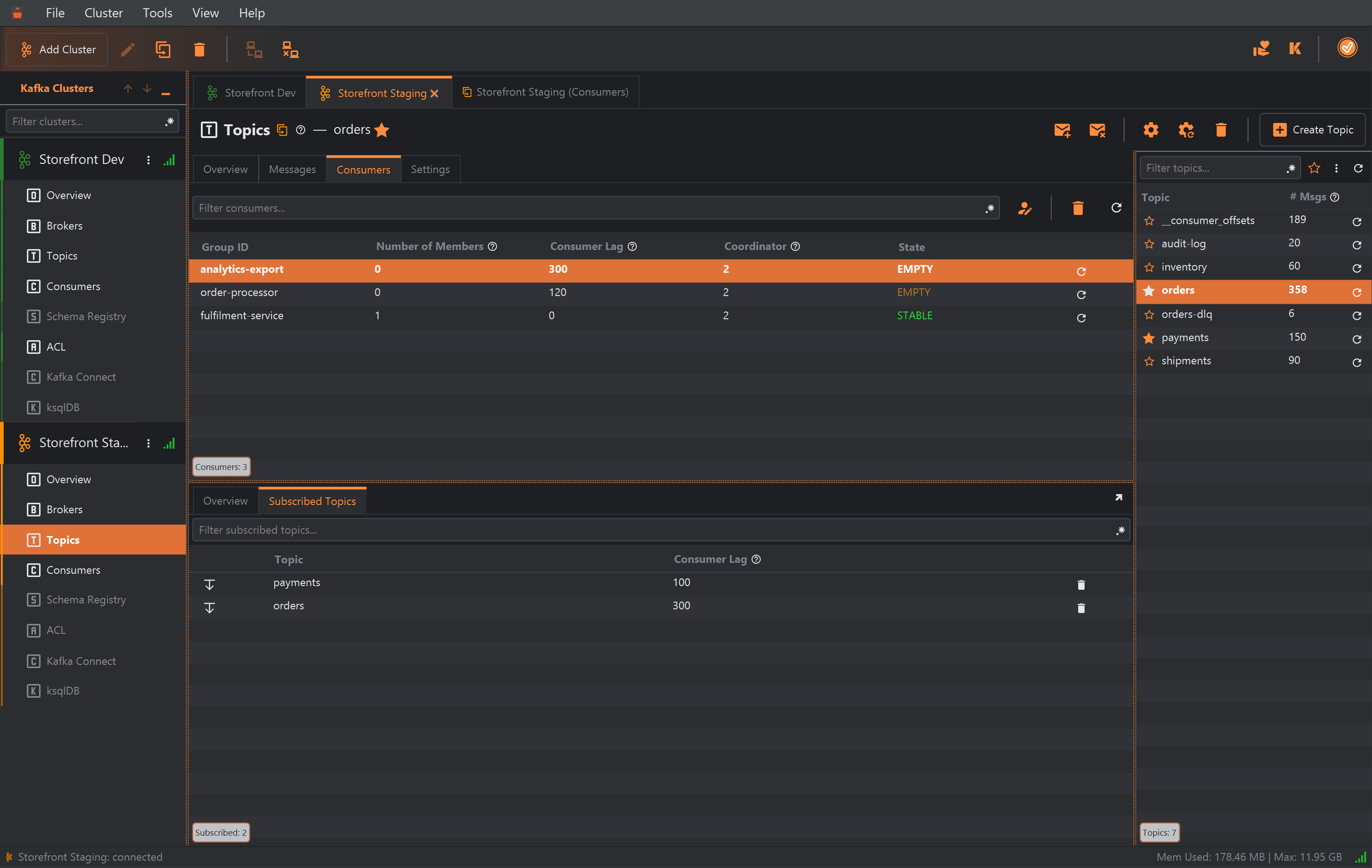Screen dimensions: 1372x868
Task: Click the delete messages envelope icon
Action: 1097,130
